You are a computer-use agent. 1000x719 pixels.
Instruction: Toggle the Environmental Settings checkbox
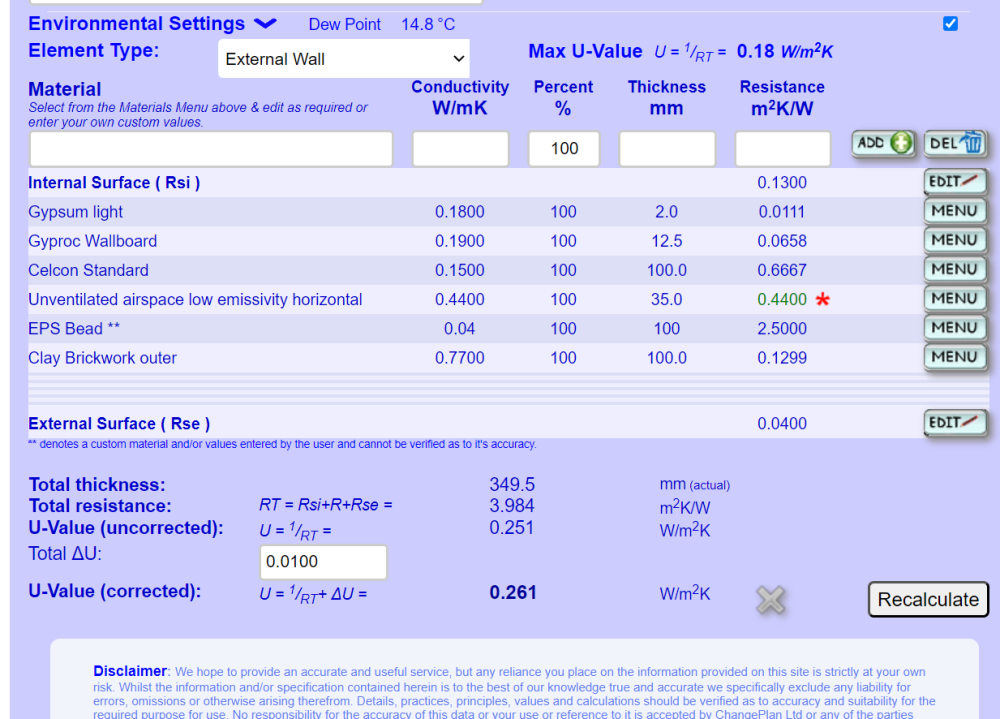point(950,24)
